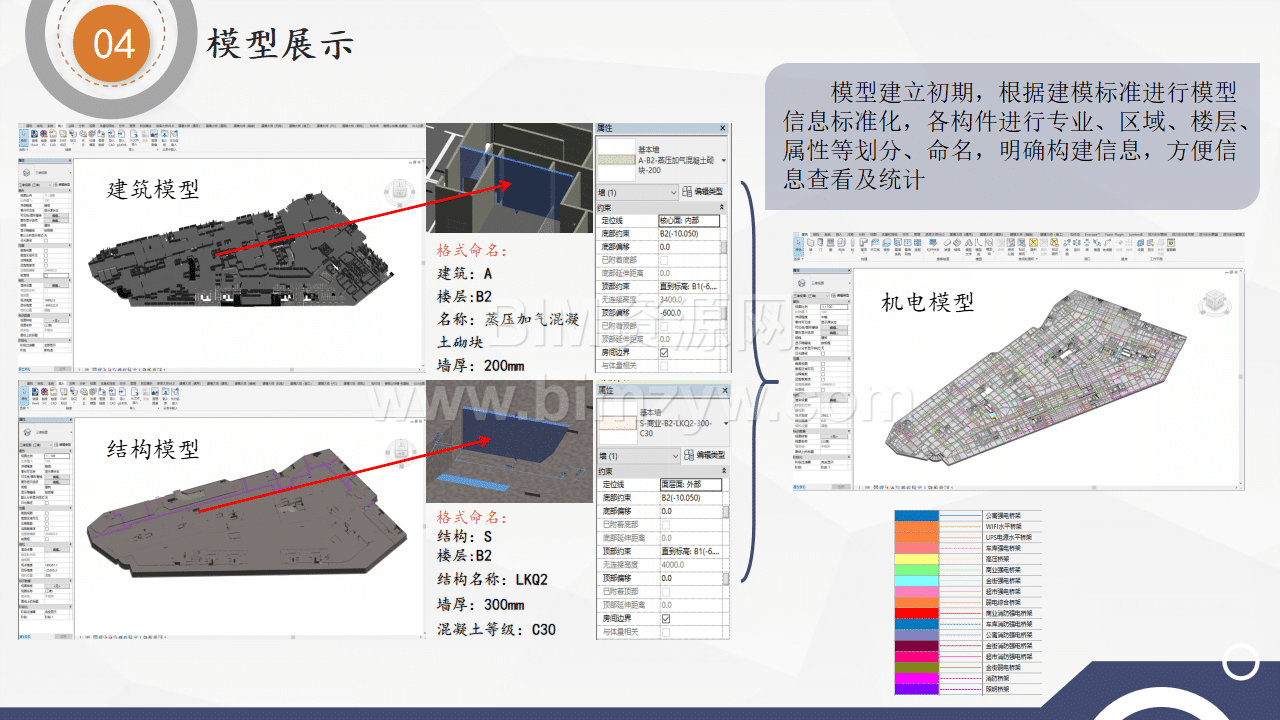Select the Shaft opening tool in MEP ribbon
This screenshot has height=720, width=1280.
[1076, 246]
